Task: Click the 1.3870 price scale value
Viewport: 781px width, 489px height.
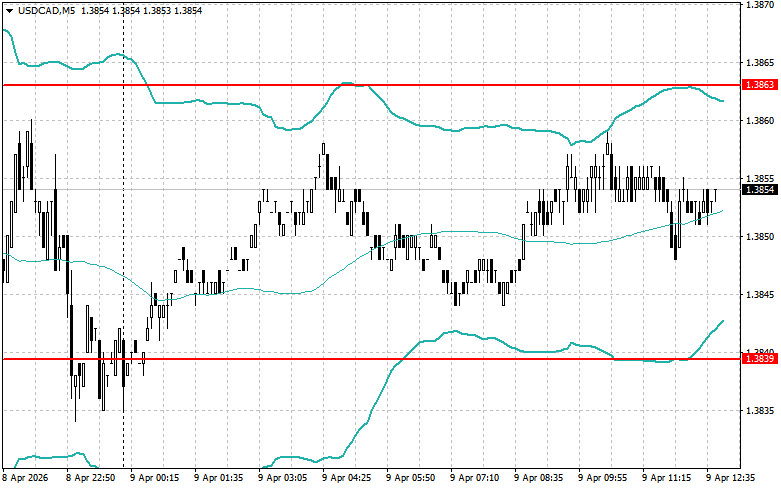Action: tap(760, 4)
